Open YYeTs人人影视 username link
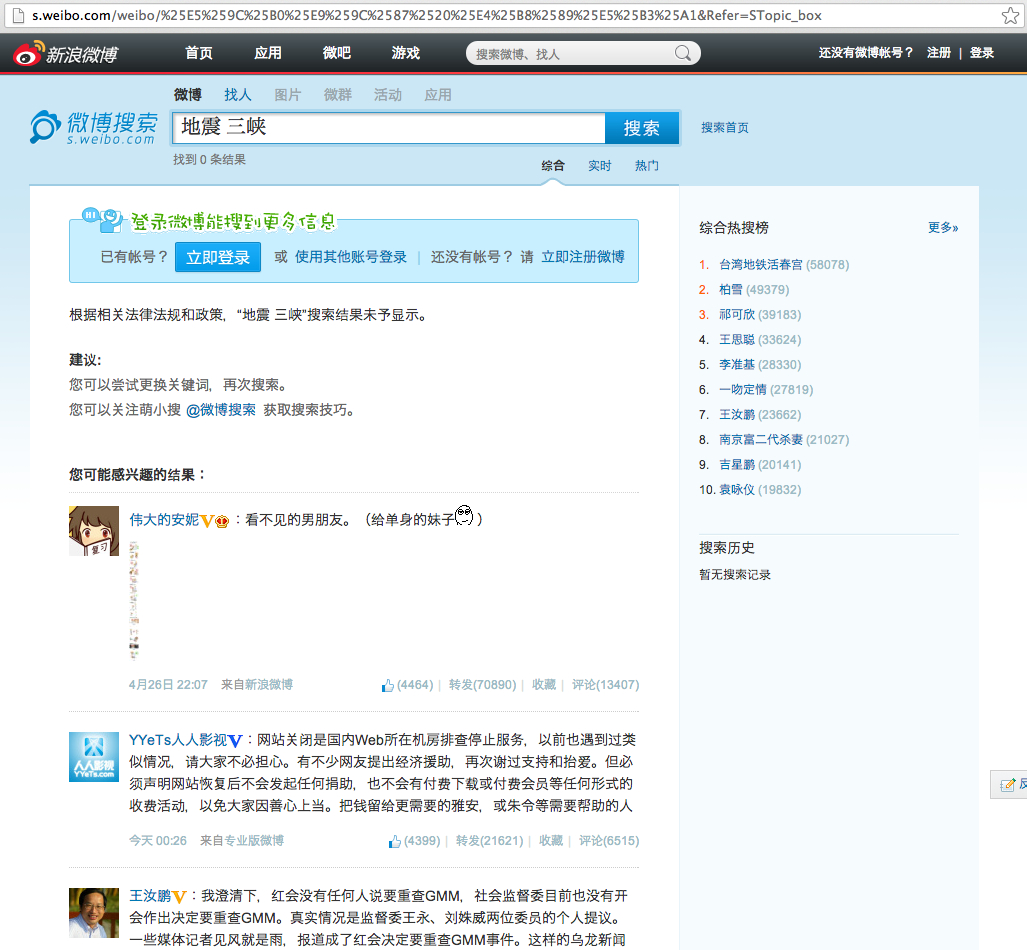The width and height of the screenshot is (1027, 950). (x=177, y=740)
